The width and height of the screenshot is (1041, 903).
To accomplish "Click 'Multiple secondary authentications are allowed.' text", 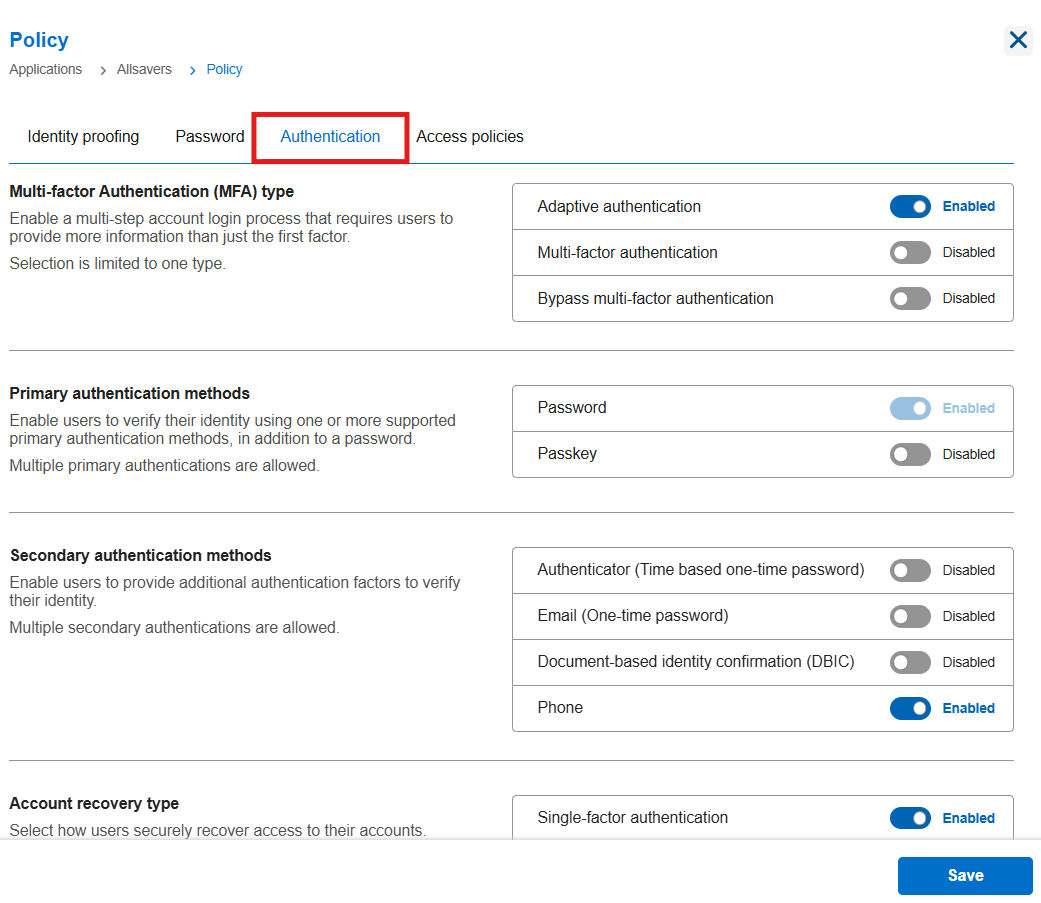I will (175, 627).
